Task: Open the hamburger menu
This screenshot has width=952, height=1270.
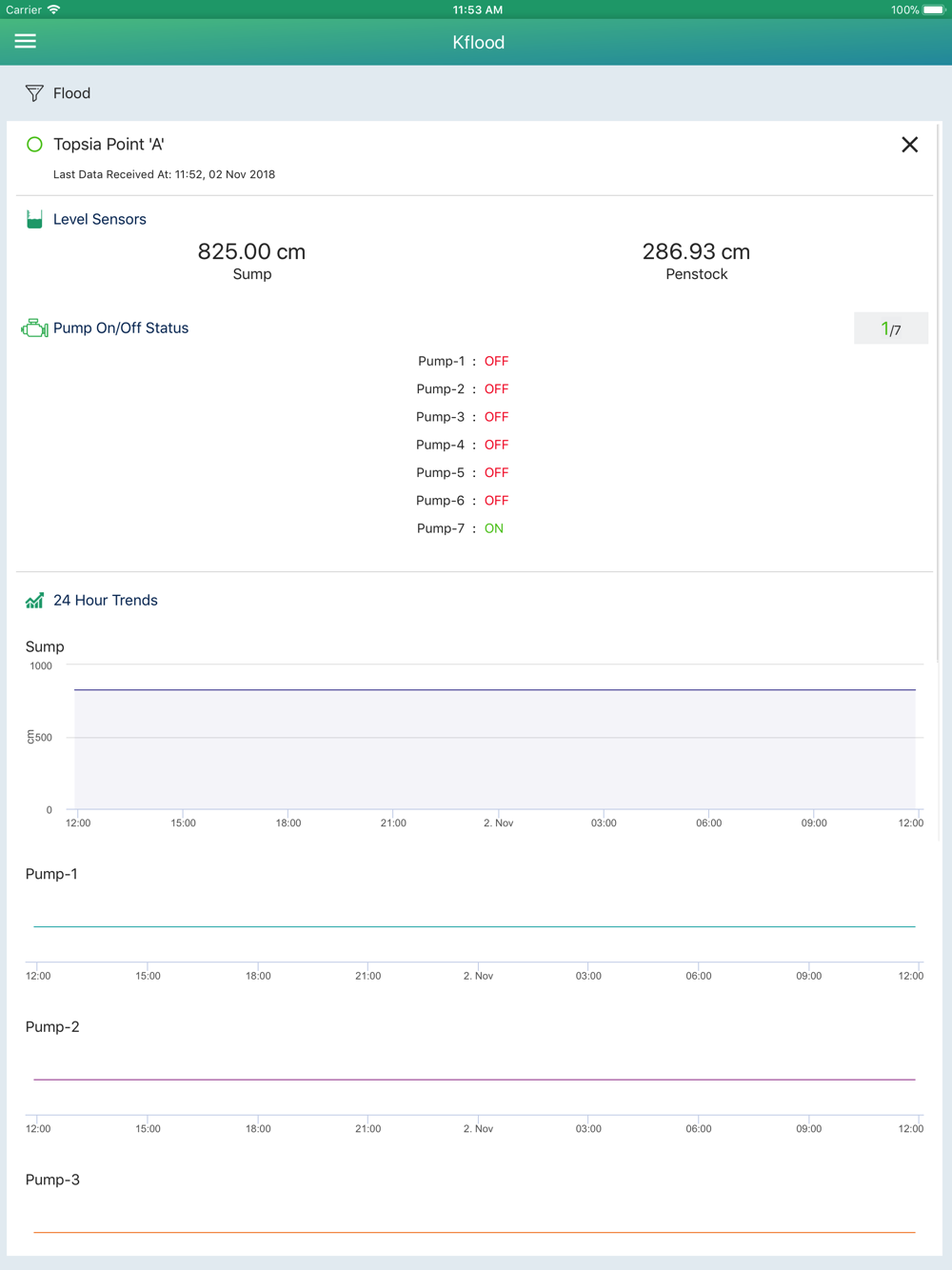Action: tap(26, 41)
